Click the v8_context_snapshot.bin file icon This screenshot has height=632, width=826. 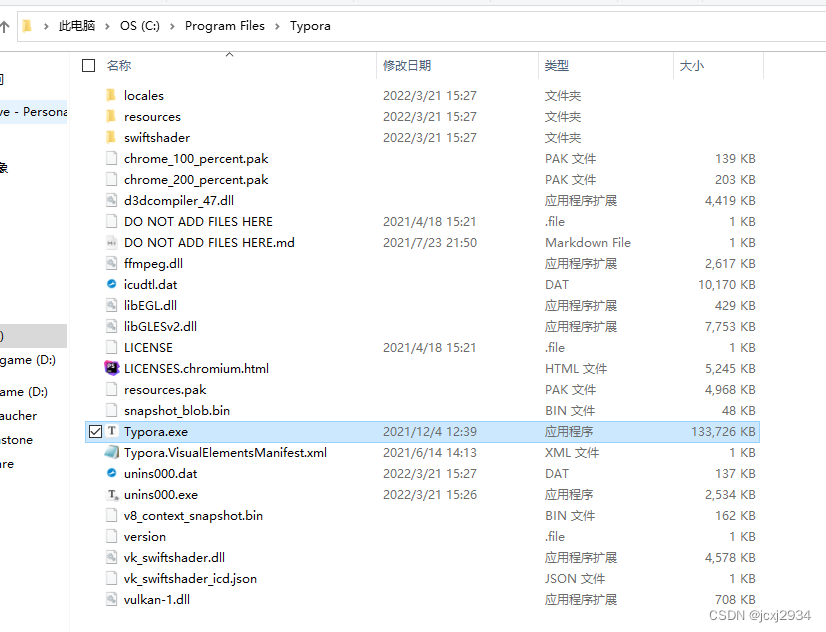coord(111,516)
